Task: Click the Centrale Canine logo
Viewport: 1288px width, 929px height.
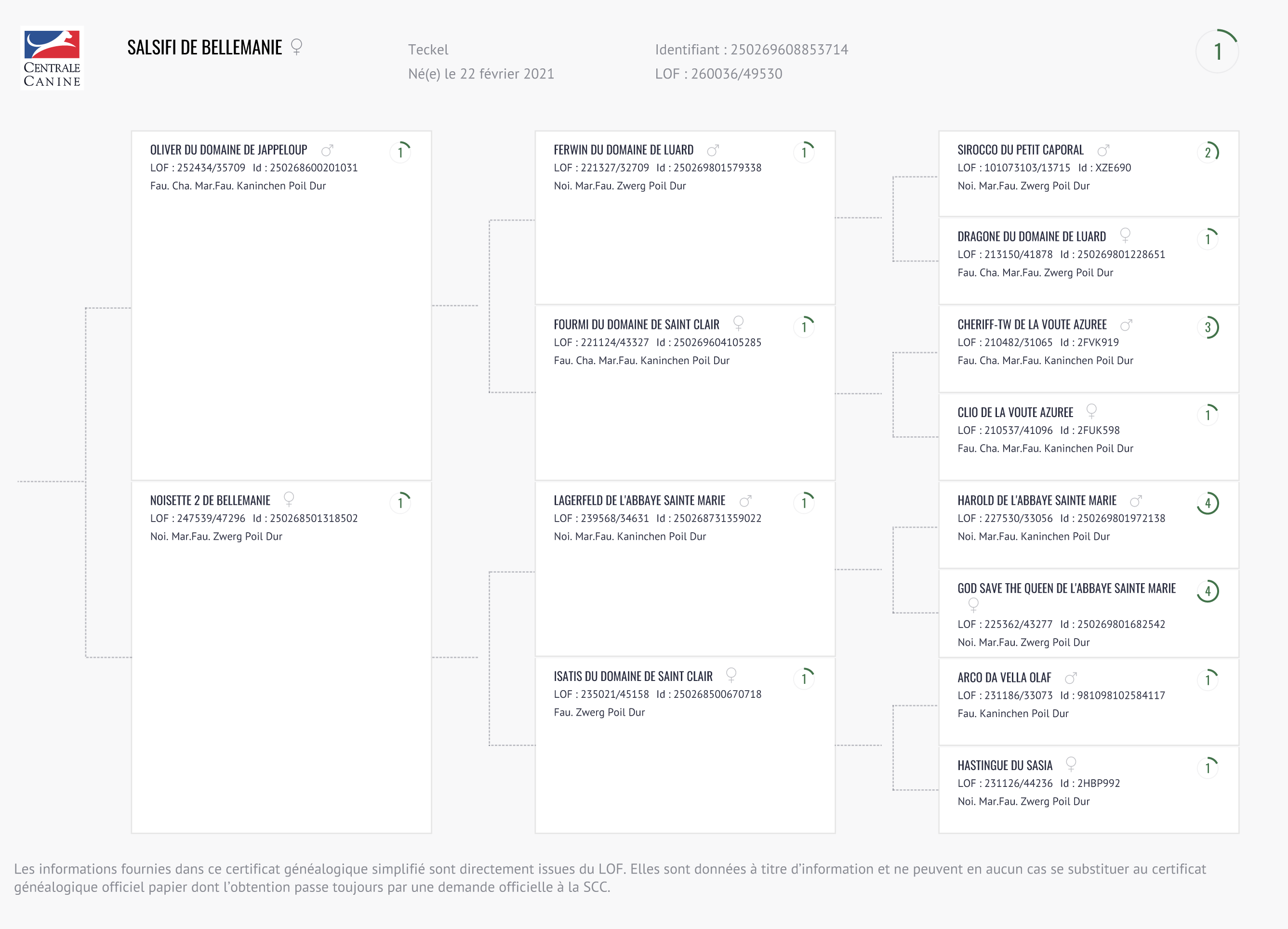Action: pyautogui.click(x=52, y=58)
